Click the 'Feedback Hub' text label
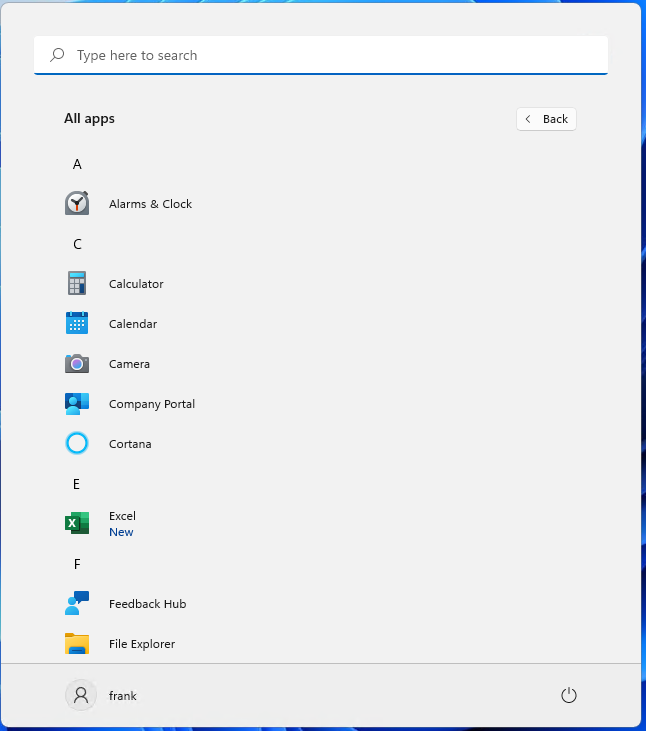This screenshot has height=731, width=646. click(x=148, y=604)
